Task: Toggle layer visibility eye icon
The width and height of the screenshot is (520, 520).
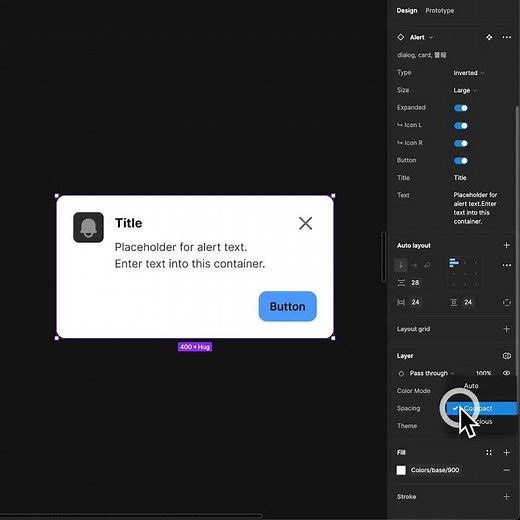Action: click(506, 373)
